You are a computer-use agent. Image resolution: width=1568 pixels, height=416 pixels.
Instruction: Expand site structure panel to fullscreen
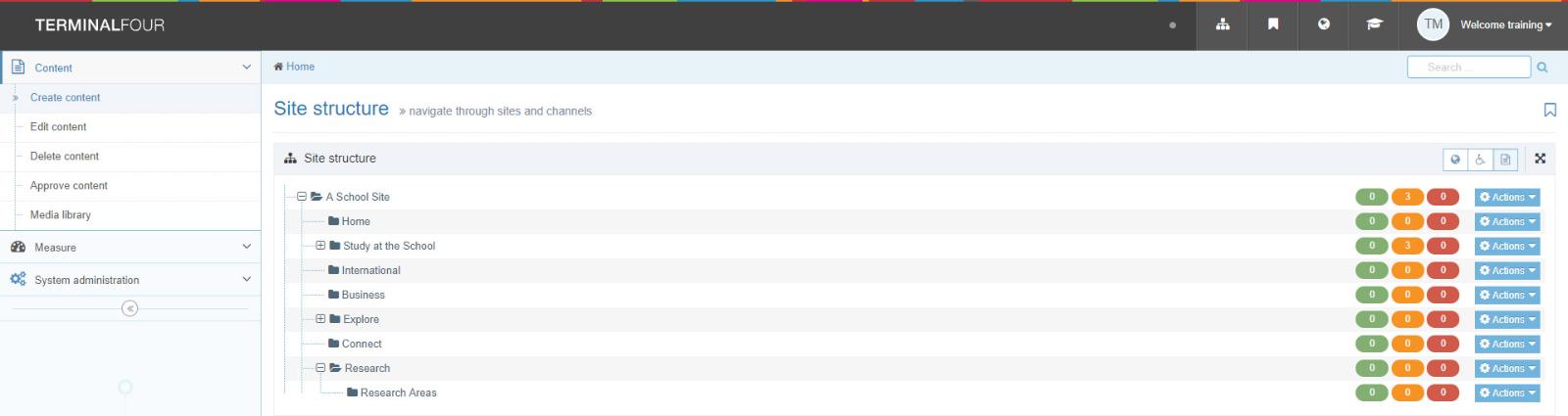click(1540, 158)
